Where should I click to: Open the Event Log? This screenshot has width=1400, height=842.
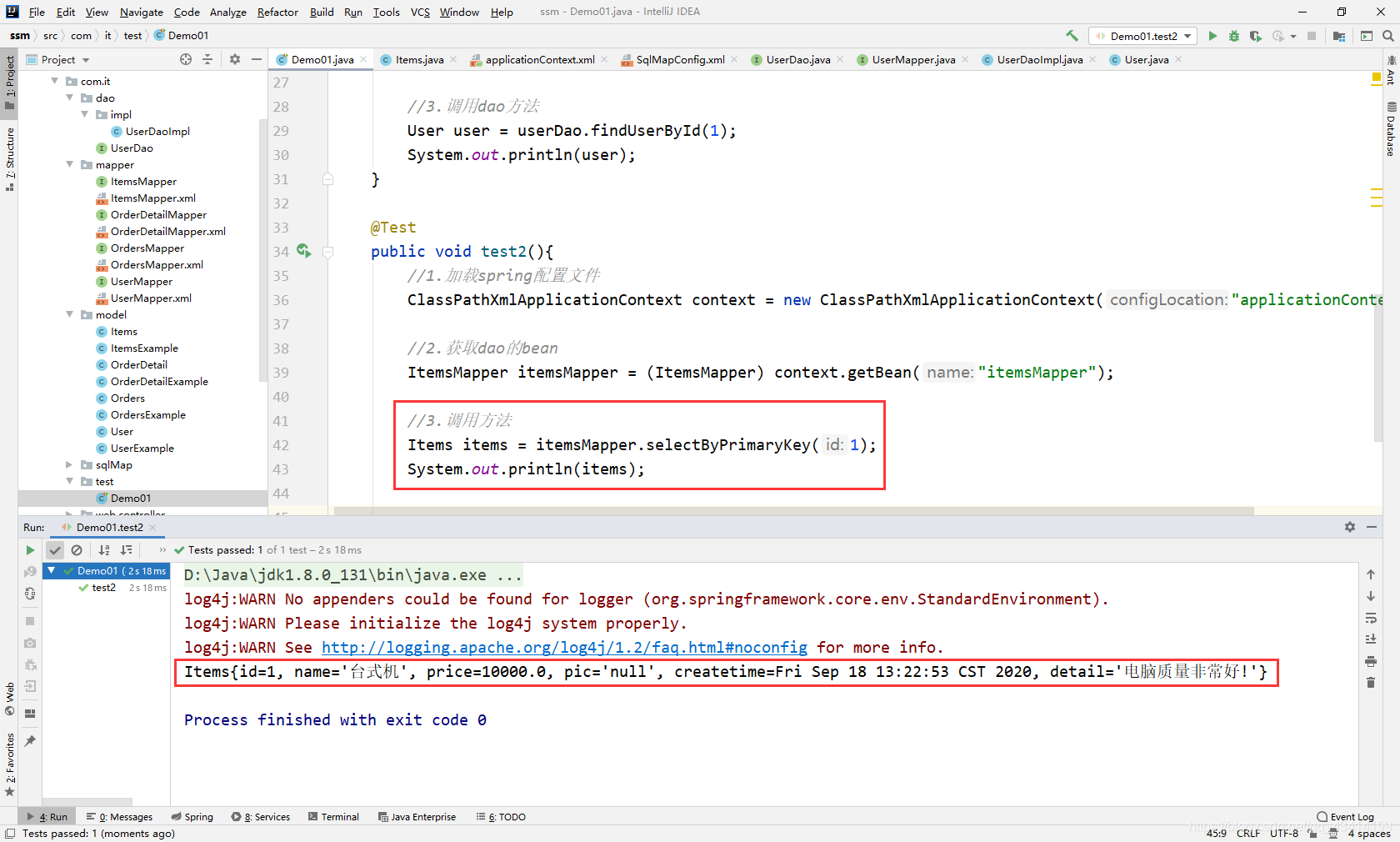point(1346,817)
